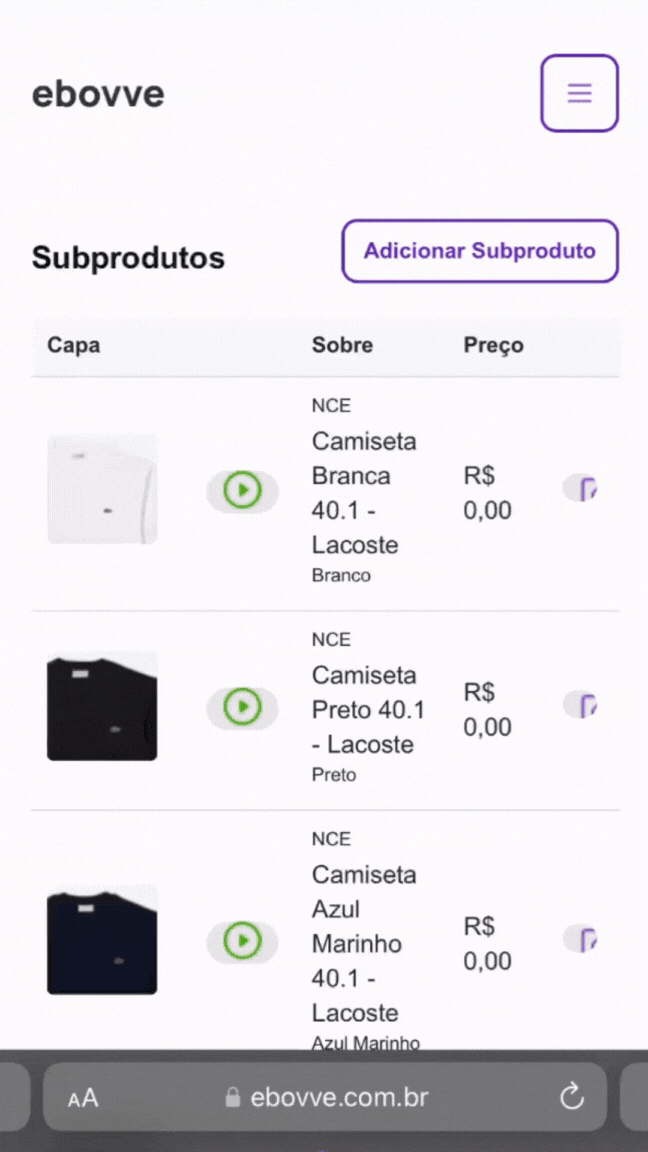Open the black shirt cover thumbnail

click(x=101, y=706)
